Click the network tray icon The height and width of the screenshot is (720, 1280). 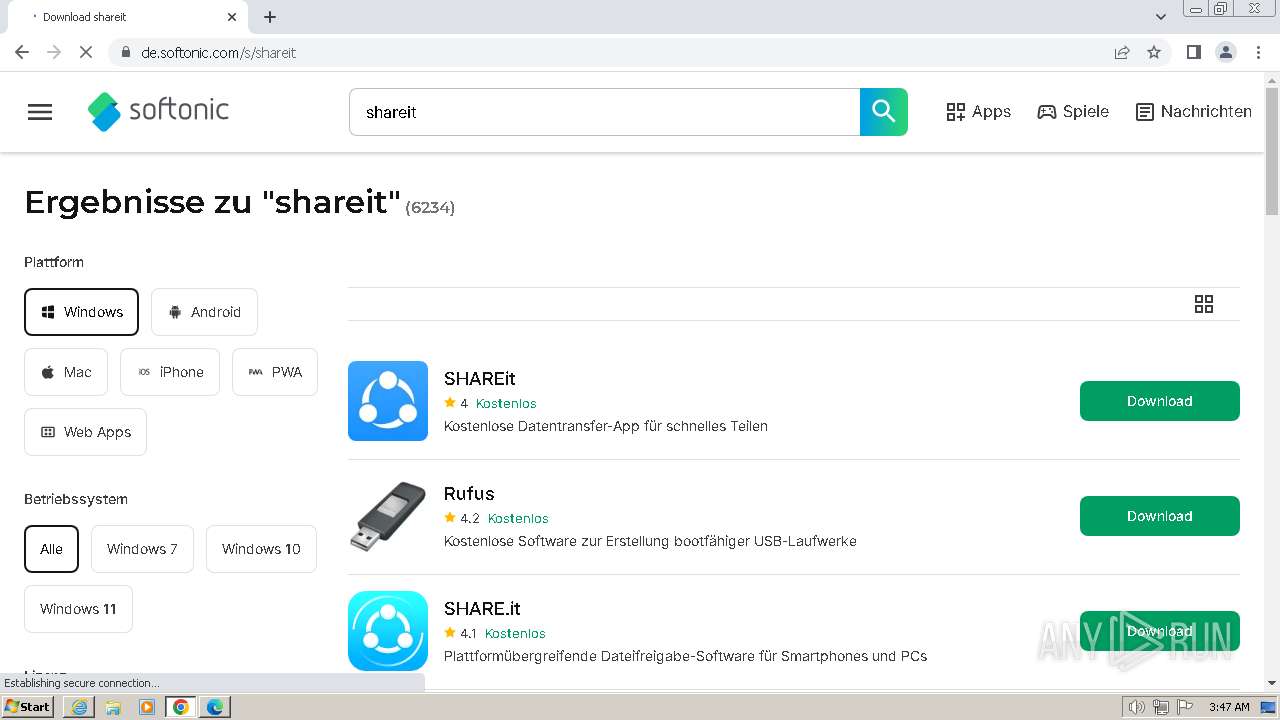click(1161, 707)
